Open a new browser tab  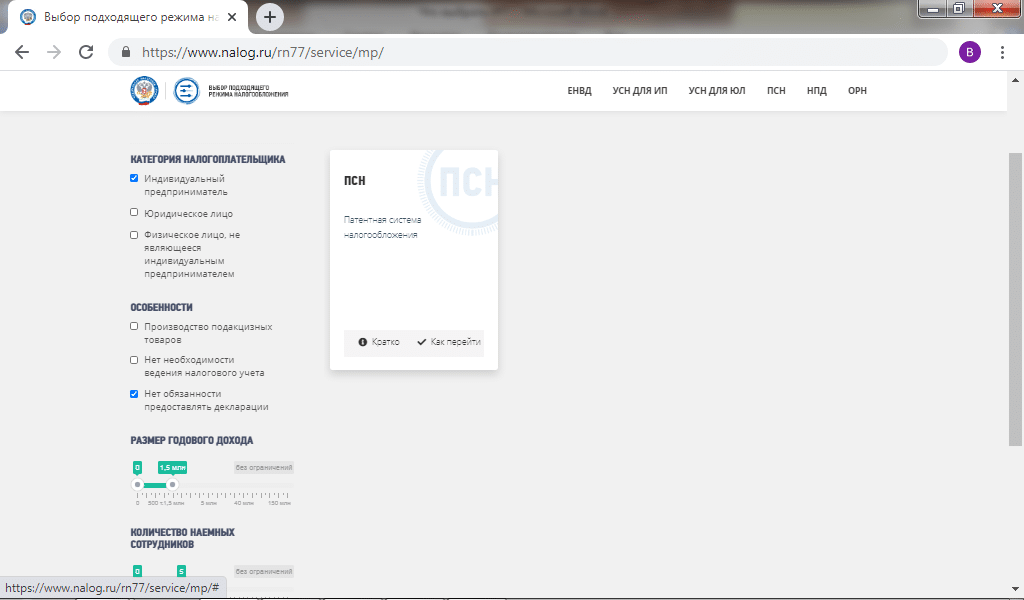(269, 17)
